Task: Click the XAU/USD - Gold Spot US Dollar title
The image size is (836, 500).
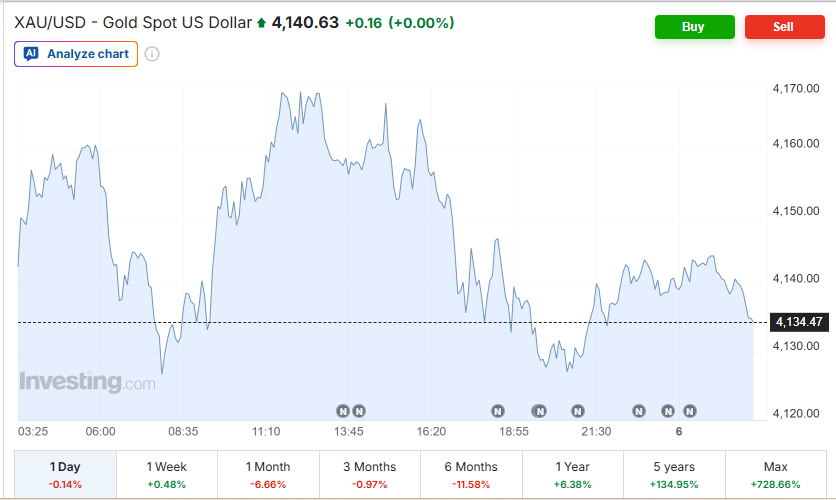Action: (x=133, y=23)
